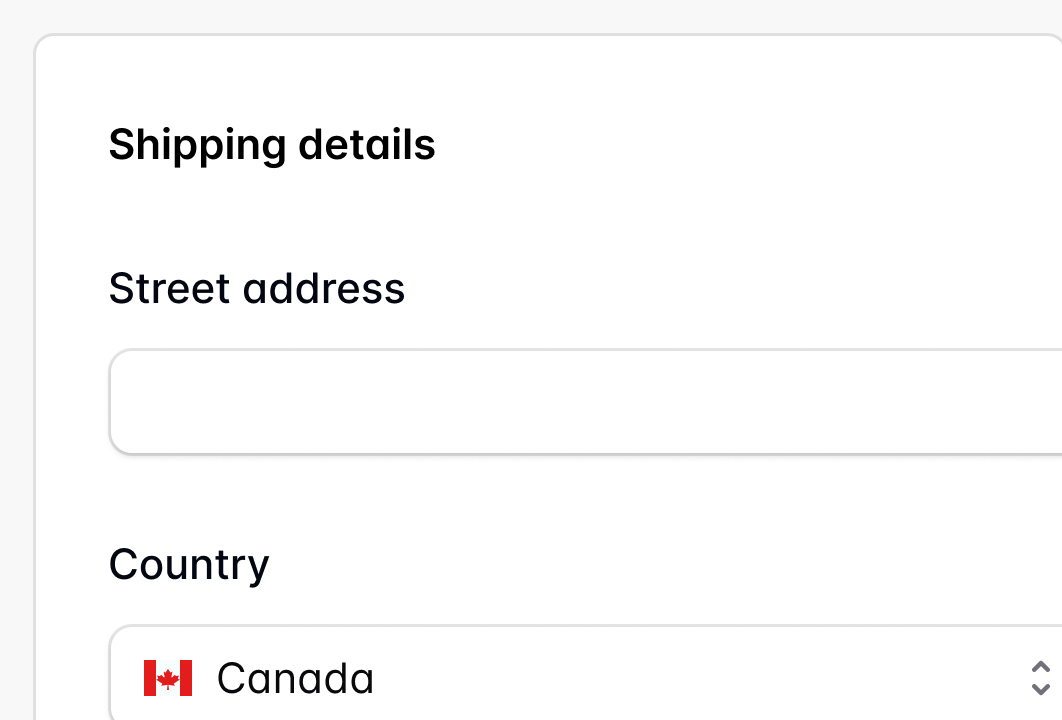Image resolution: width=1062 pixels, height=720 pixels.
Task: Open the Country dropdown
Action: [600, 678]
